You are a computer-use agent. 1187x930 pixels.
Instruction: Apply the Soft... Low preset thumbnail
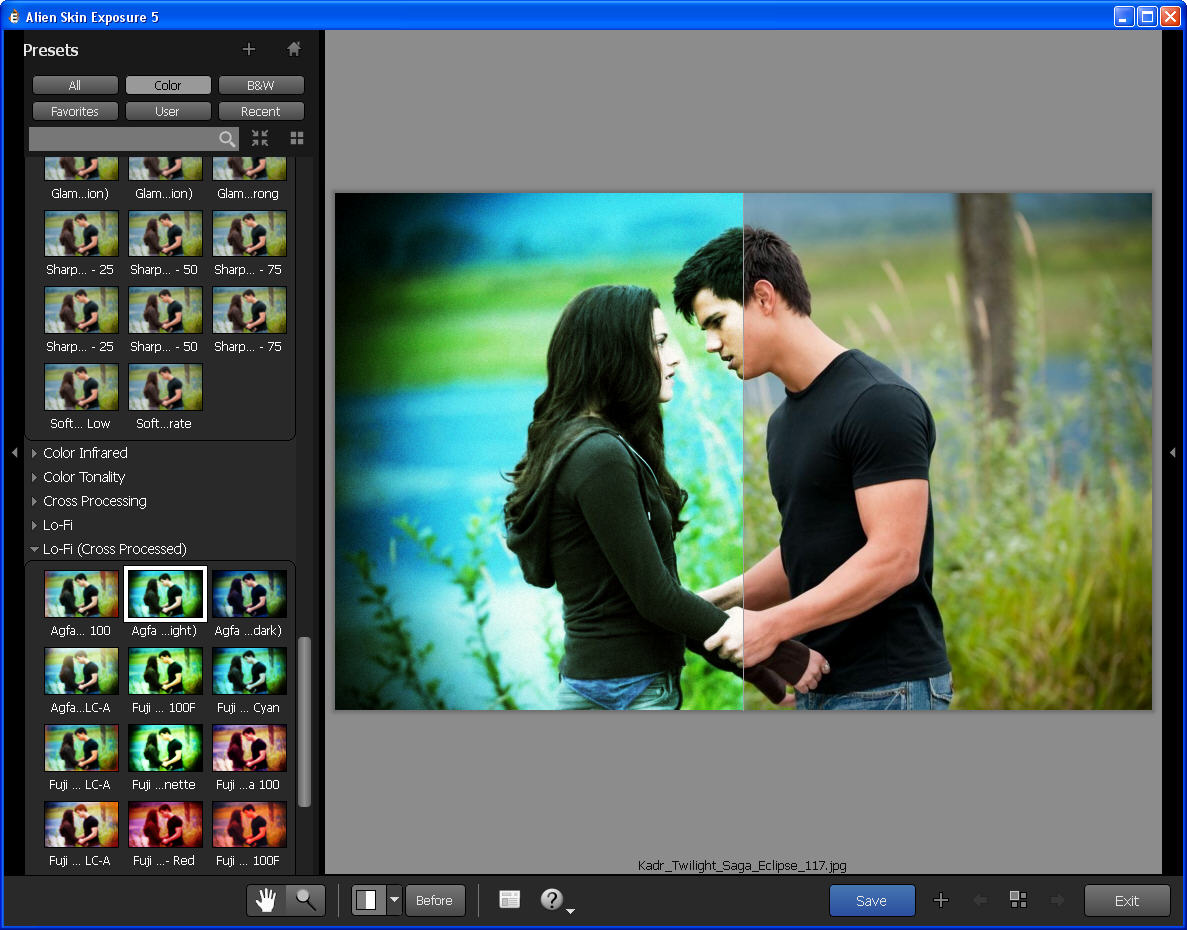(x=82, y=387)
